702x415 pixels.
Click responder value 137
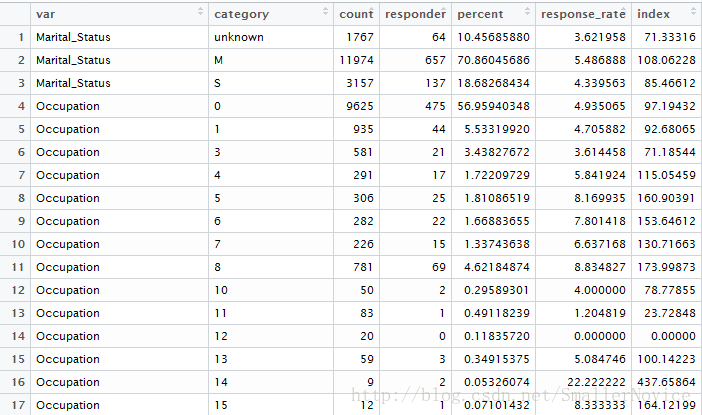pos(435,83)
